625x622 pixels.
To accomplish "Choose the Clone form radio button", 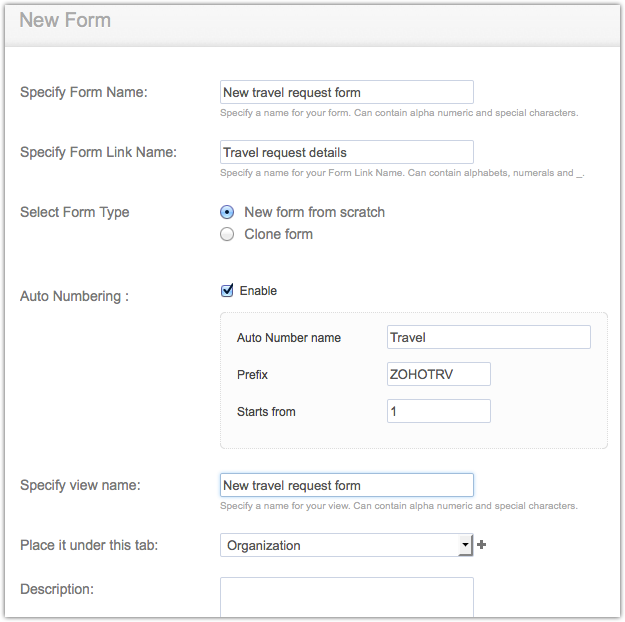I will point(227,234).
